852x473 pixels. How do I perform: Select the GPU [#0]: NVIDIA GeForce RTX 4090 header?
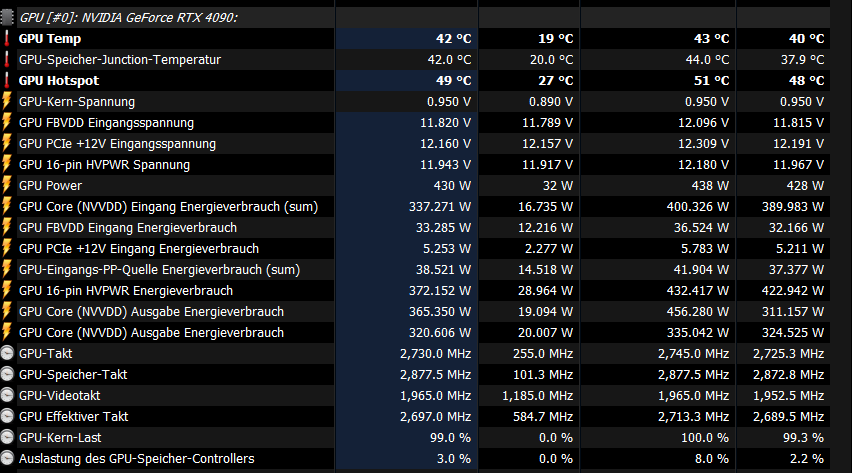tap(128, 17)
